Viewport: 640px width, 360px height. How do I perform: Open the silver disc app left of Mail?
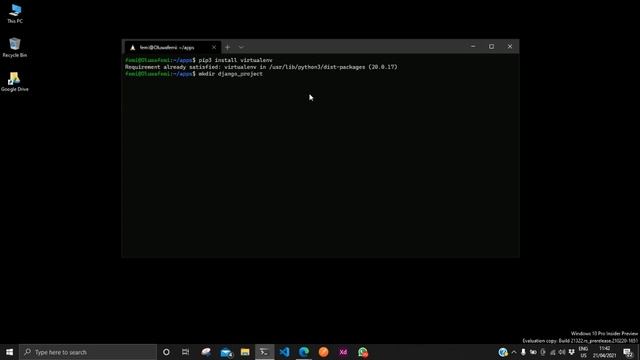pos(207,352)
